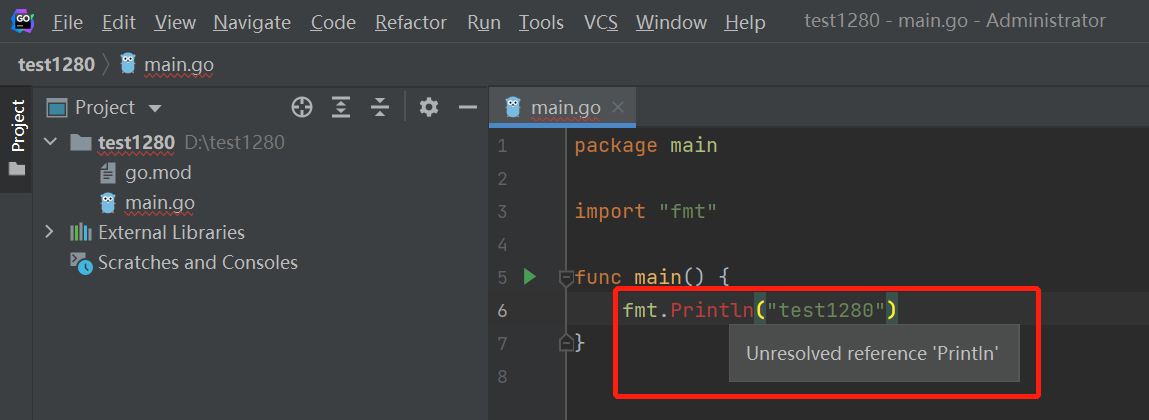Hide the Project panel with minus icon

click(468, 108)
